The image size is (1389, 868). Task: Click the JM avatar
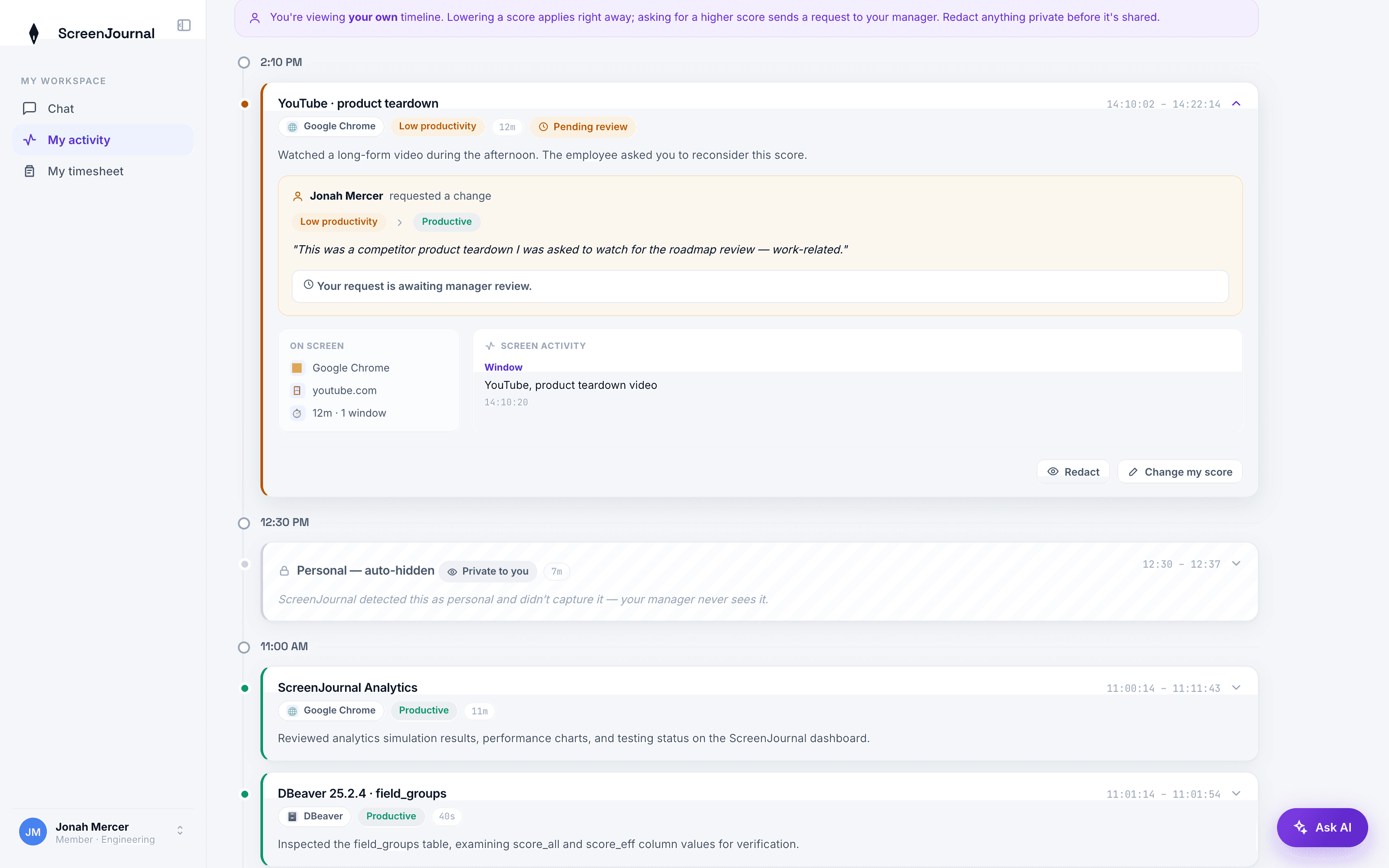coord(33,832)
